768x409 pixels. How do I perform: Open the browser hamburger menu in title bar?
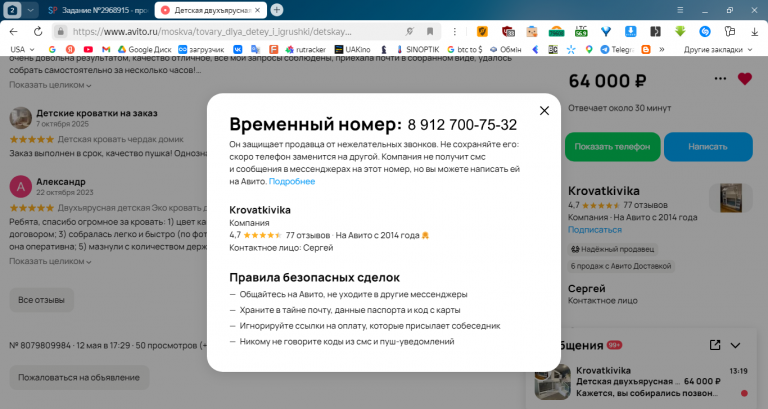point(680,10)
